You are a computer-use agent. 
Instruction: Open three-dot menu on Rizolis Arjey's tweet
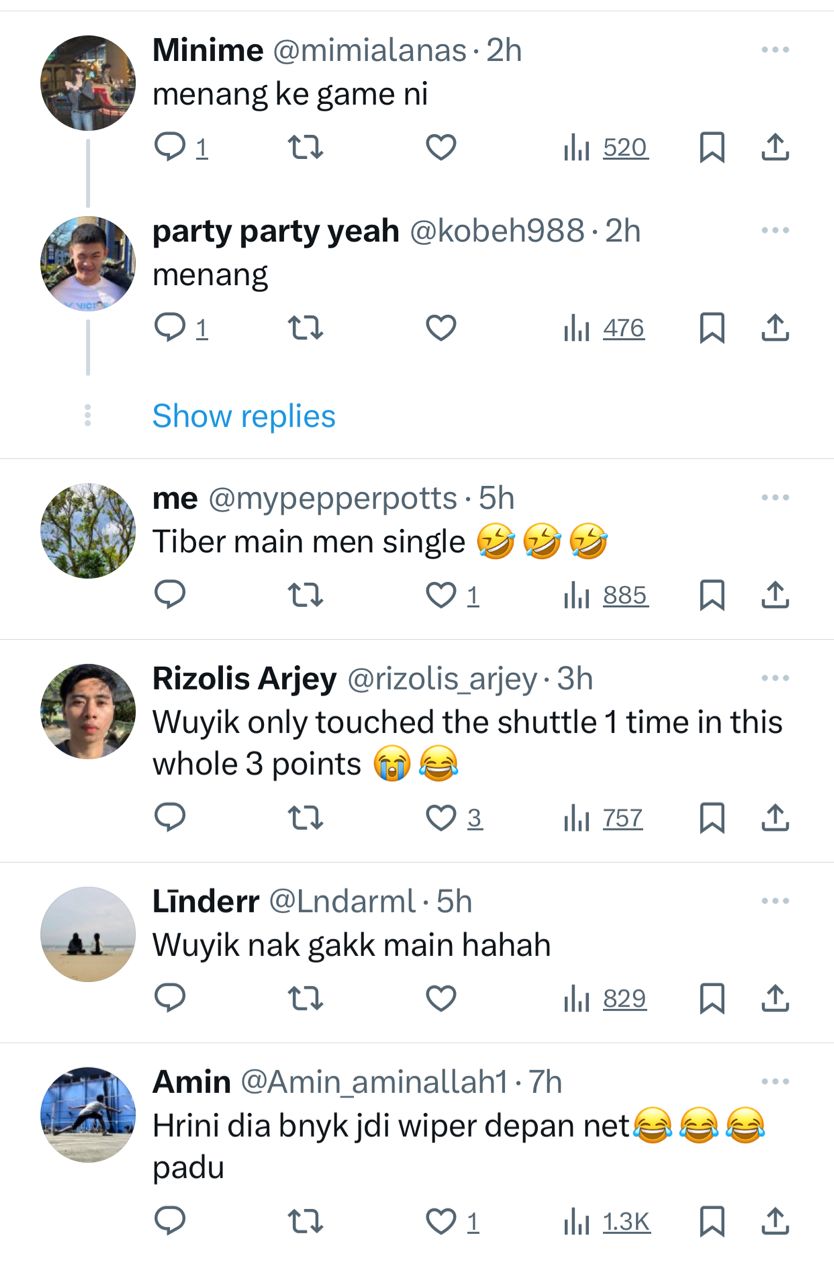click(775, 678)
